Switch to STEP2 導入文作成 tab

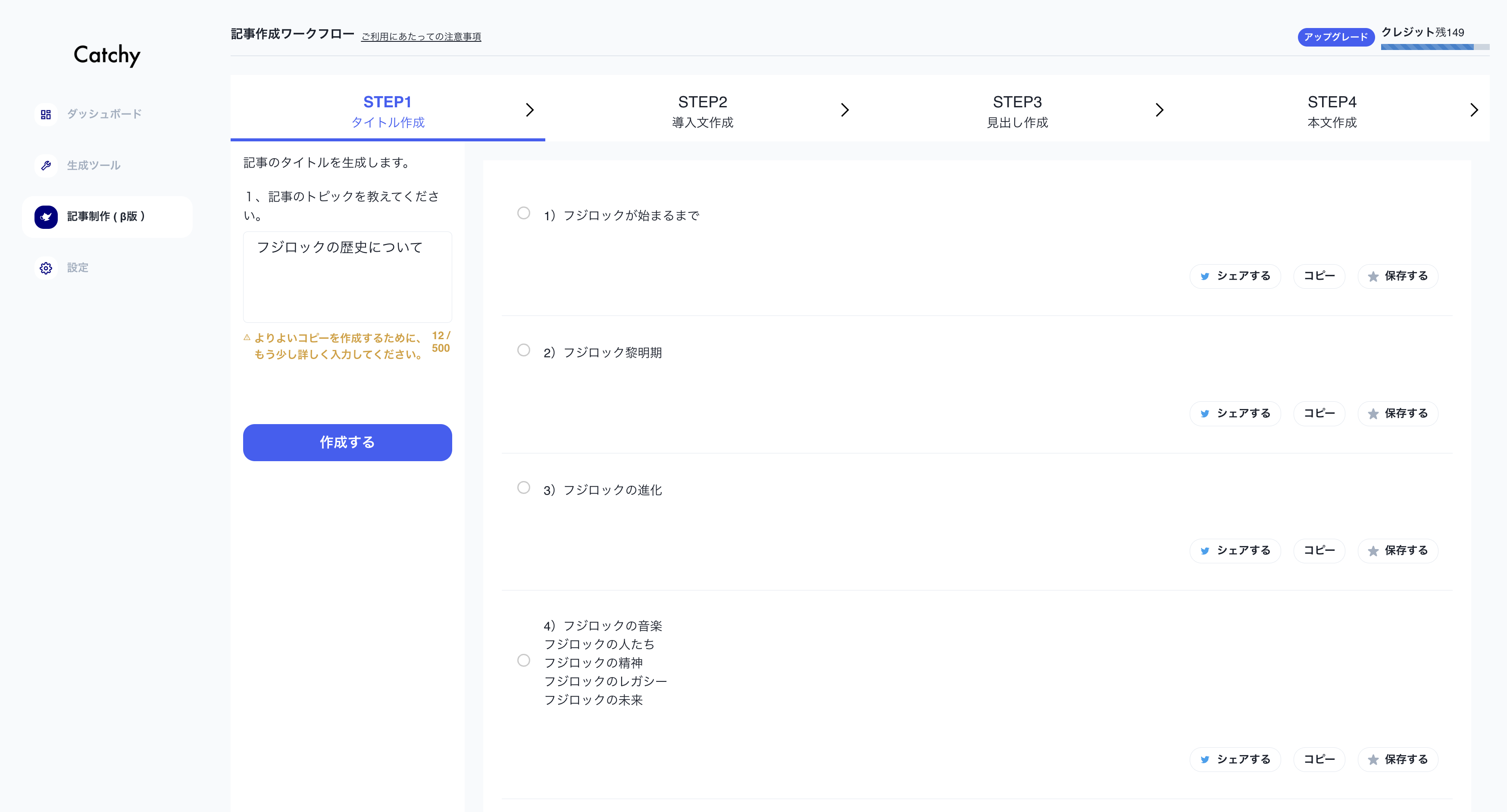tap(702, 111)
